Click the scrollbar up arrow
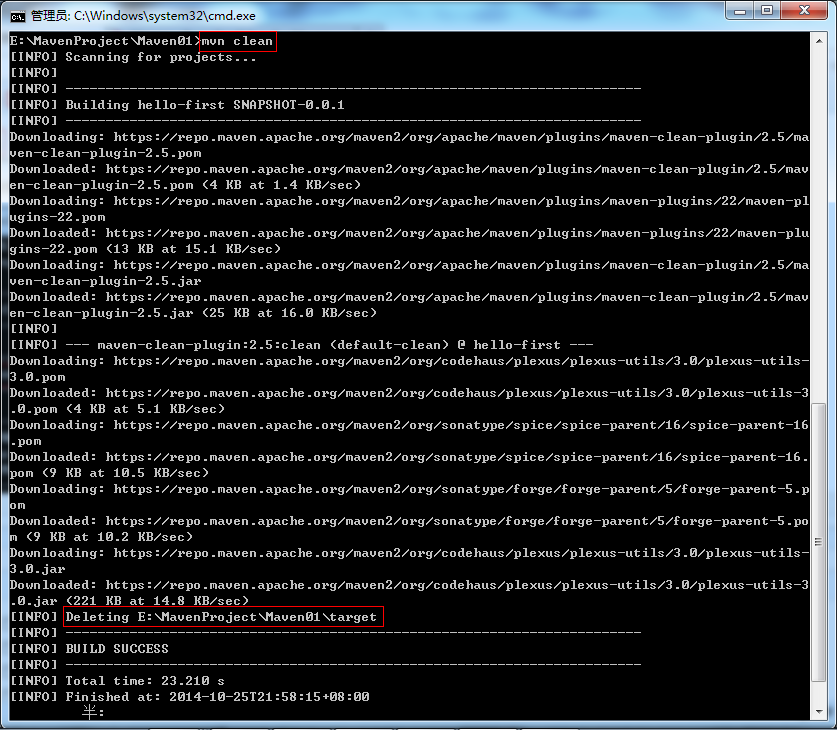This screenshot has width=837, height=730. [x=819, y=41]
